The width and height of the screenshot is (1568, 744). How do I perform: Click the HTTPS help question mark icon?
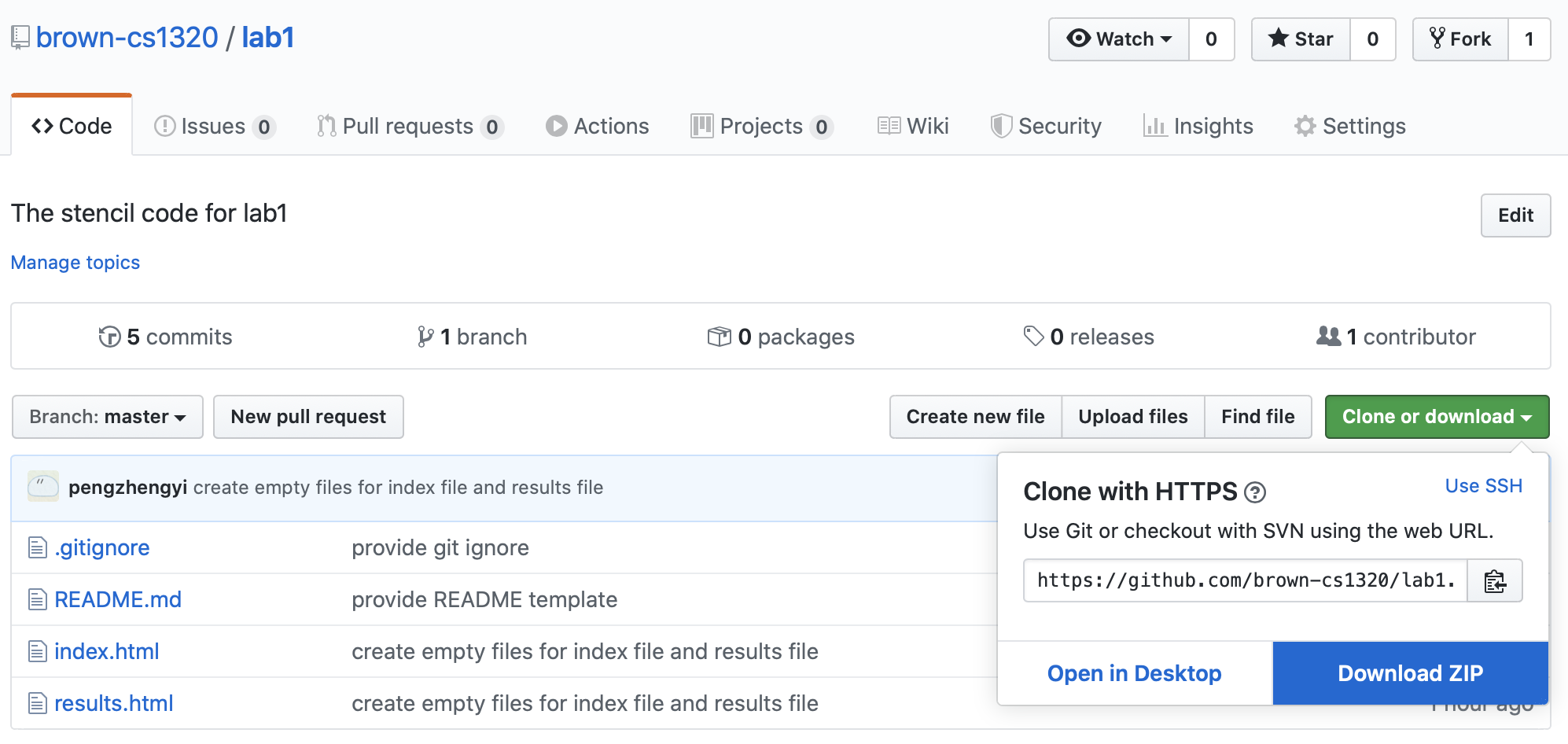point(1255,493)
